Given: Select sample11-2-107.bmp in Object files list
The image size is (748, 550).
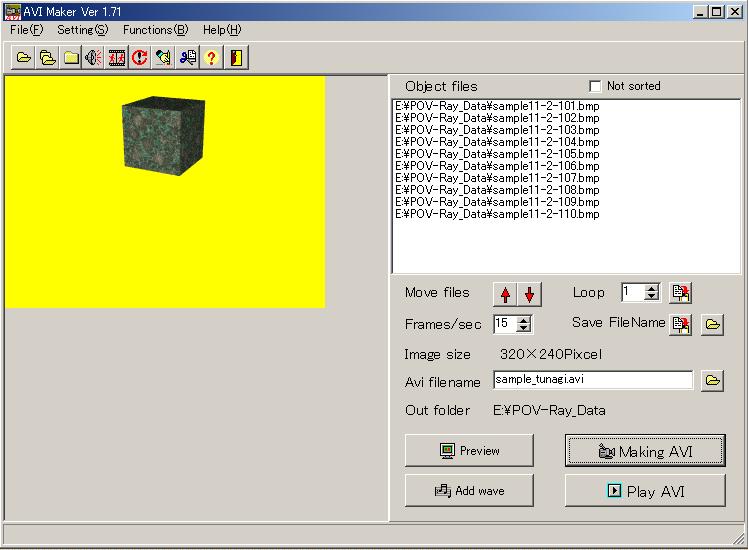Looking at the screenshot, I should tap(497, 178).
